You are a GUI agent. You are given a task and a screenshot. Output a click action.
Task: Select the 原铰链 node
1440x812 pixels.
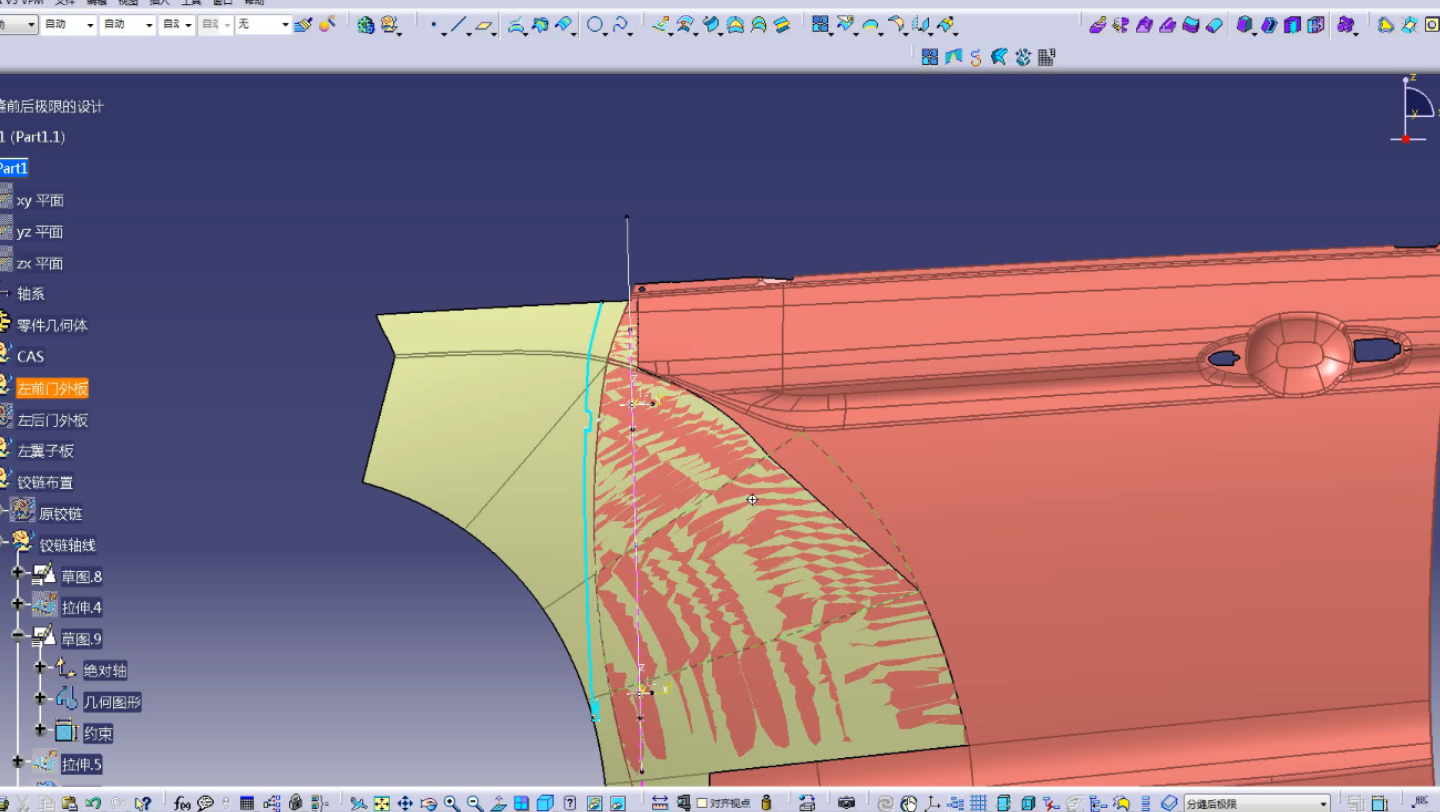[61, 514]
